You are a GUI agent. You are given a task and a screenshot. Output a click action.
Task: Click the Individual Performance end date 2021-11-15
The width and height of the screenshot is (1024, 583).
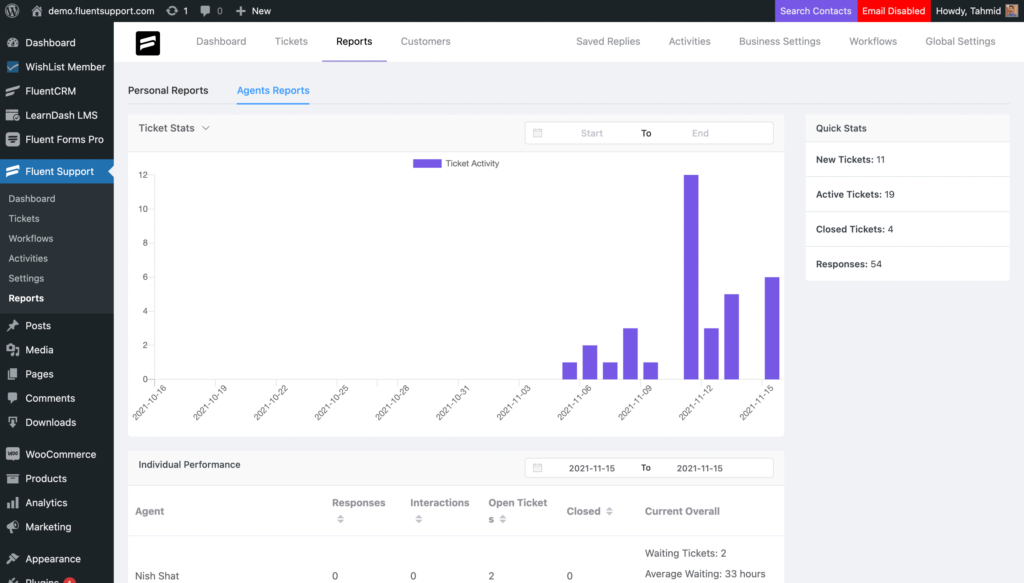699,468
